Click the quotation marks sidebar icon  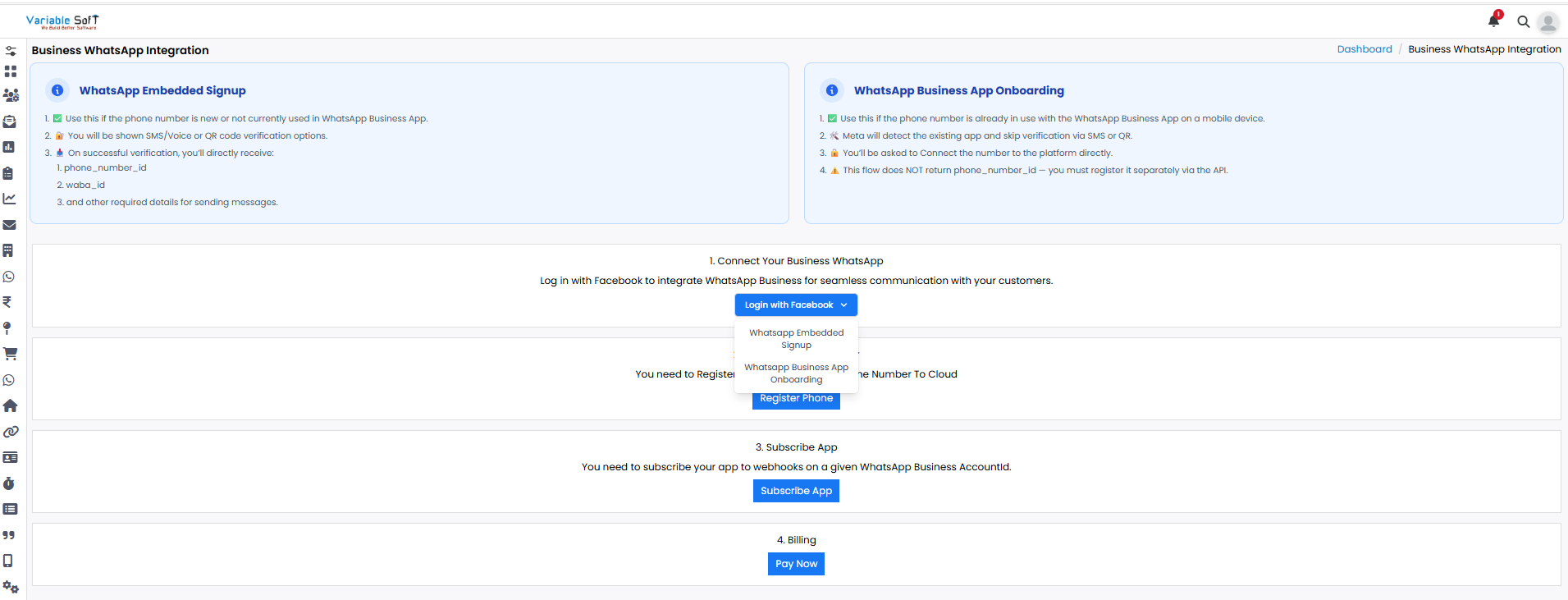pyautogui.click(x=9, y=535)
